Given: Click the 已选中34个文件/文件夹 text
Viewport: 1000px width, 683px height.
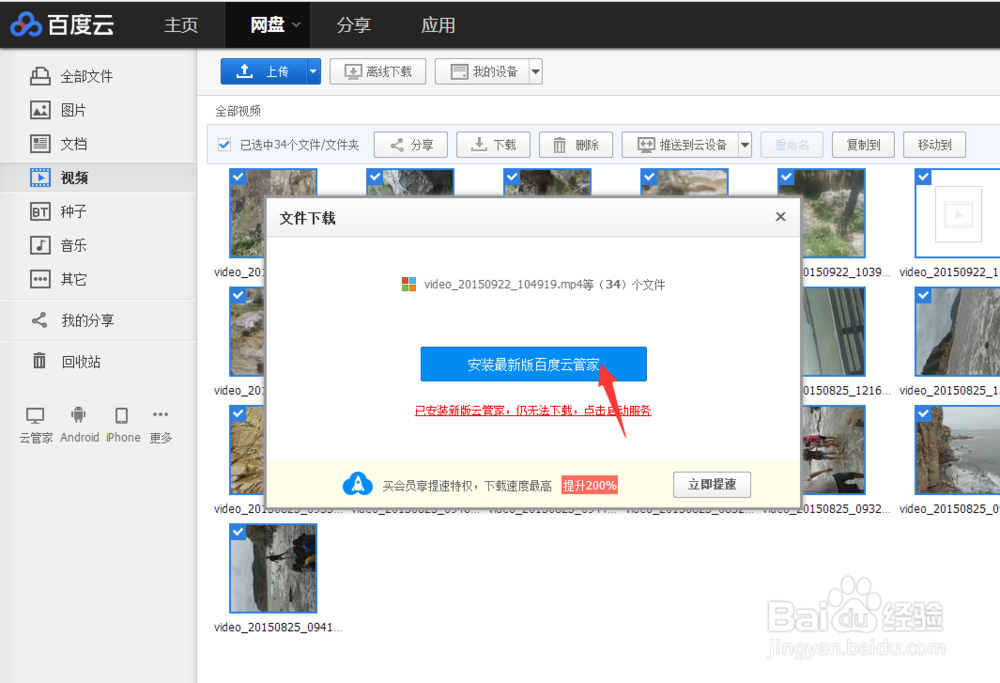Looking at the screenshot, I should tap(300, 145).
